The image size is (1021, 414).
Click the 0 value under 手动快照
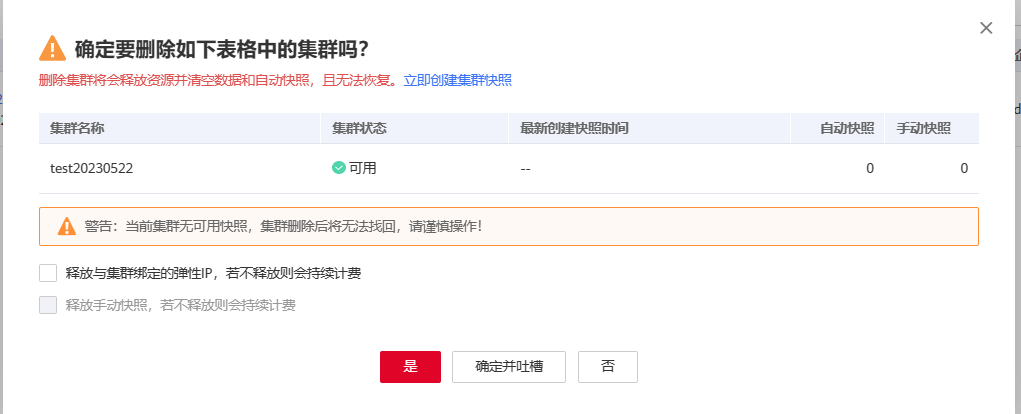point(964,169)
